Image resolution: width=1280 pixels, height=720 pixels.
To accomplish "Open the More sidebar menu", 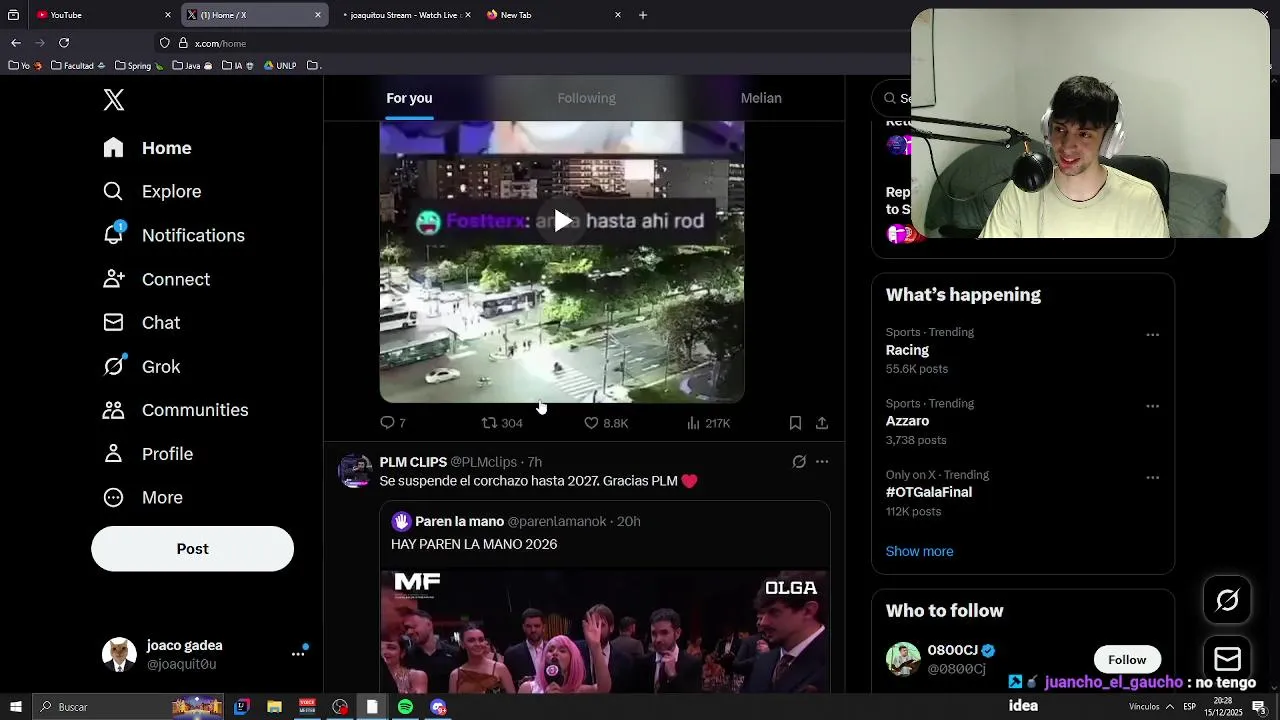I will [143, 497].
